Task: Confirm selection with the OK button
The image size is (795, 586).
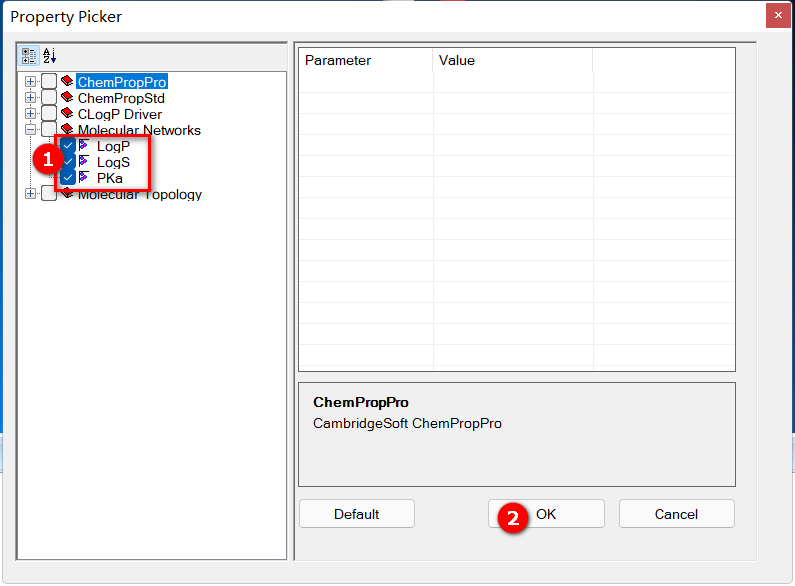Action: 546,514
